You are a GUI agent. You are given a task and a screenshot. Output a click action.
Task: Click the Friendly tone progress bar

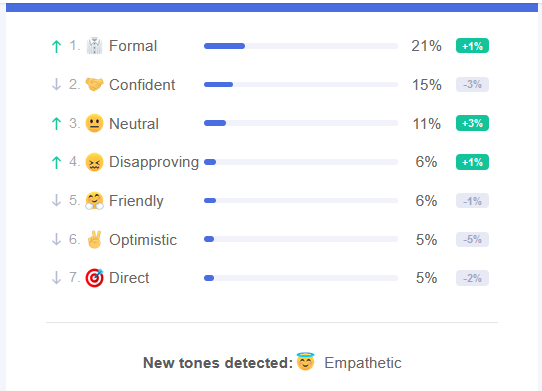pyautogui.click(x=301, y=201)
